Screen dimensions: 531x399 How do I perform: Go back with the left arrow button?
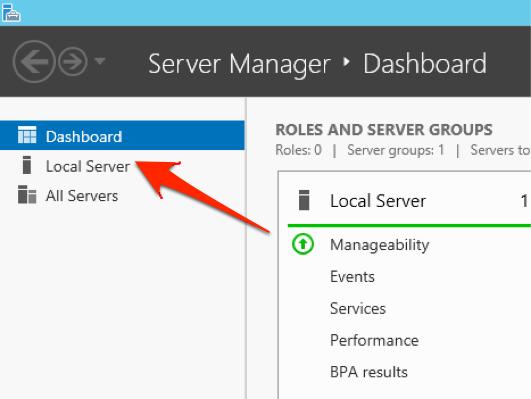point(34,61)
